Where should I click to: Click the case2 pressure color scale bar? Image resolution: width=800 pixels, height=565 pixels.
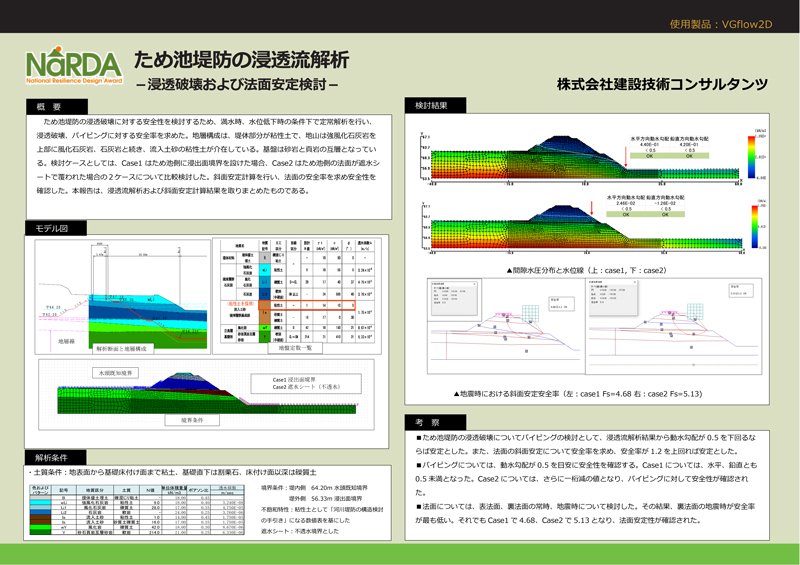pyautogui.click(x=755, y=227)
